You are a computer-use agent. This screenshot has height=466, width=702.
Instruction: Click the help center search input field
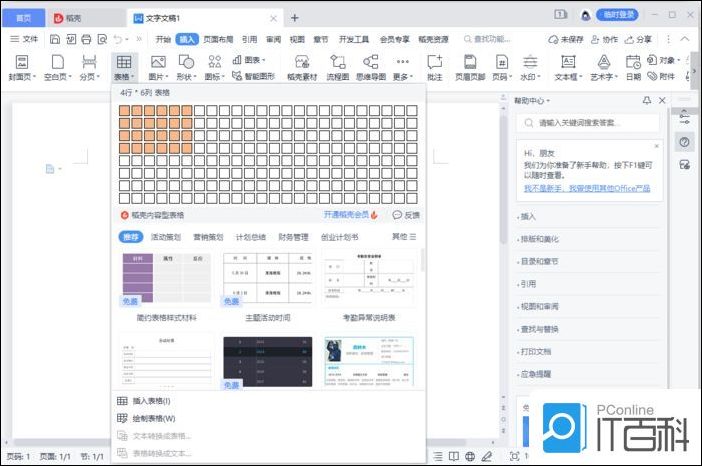(x=595, y=122)
